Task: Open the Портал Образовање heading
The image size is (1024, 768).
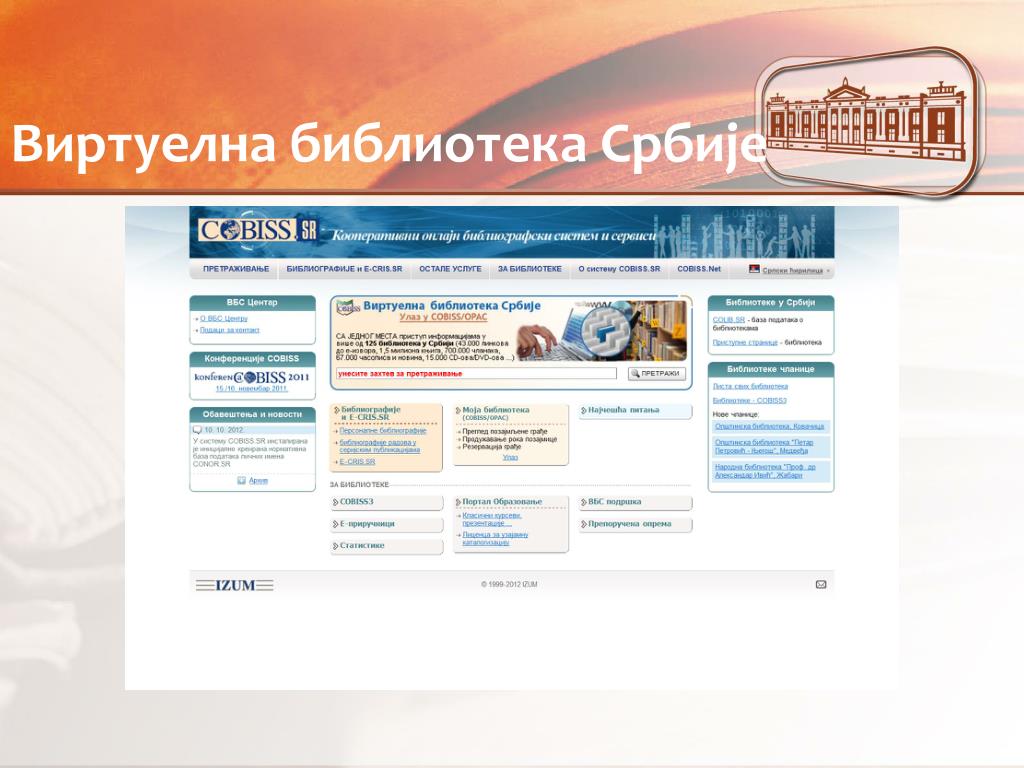Action: click(x=502, y=502)
